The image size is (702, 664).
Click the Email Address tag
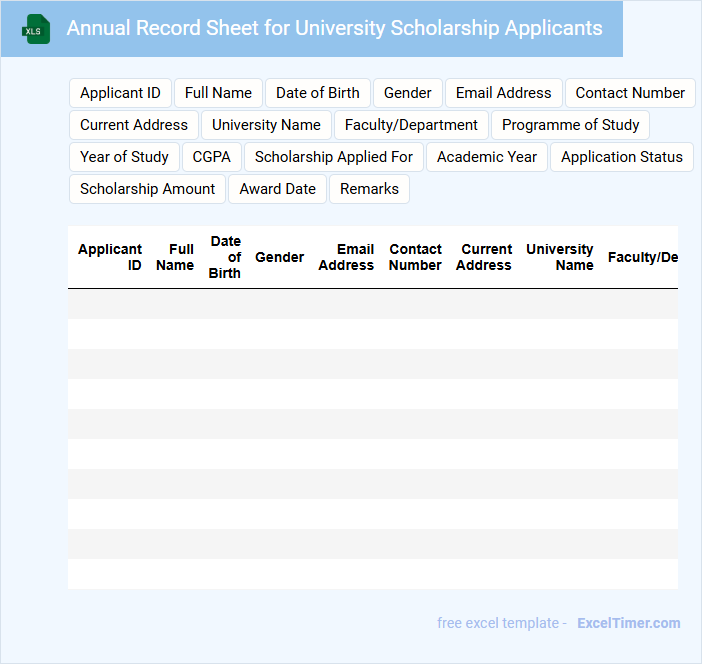click(503, 93)
